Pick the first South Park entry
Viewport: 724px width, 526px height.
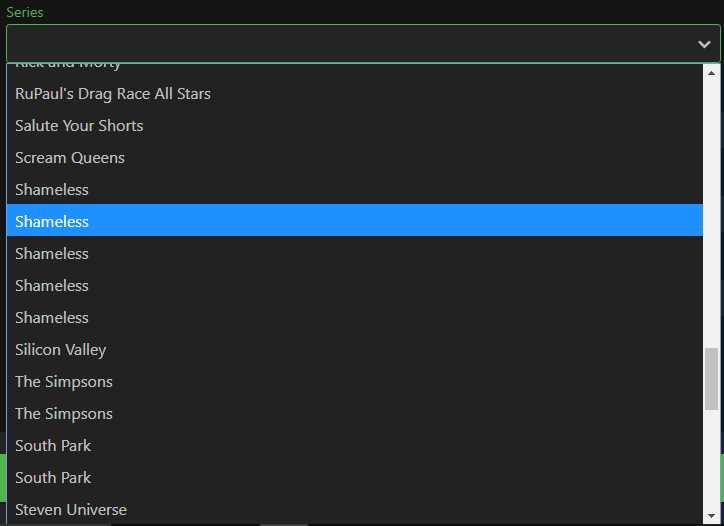click(53, 446)
